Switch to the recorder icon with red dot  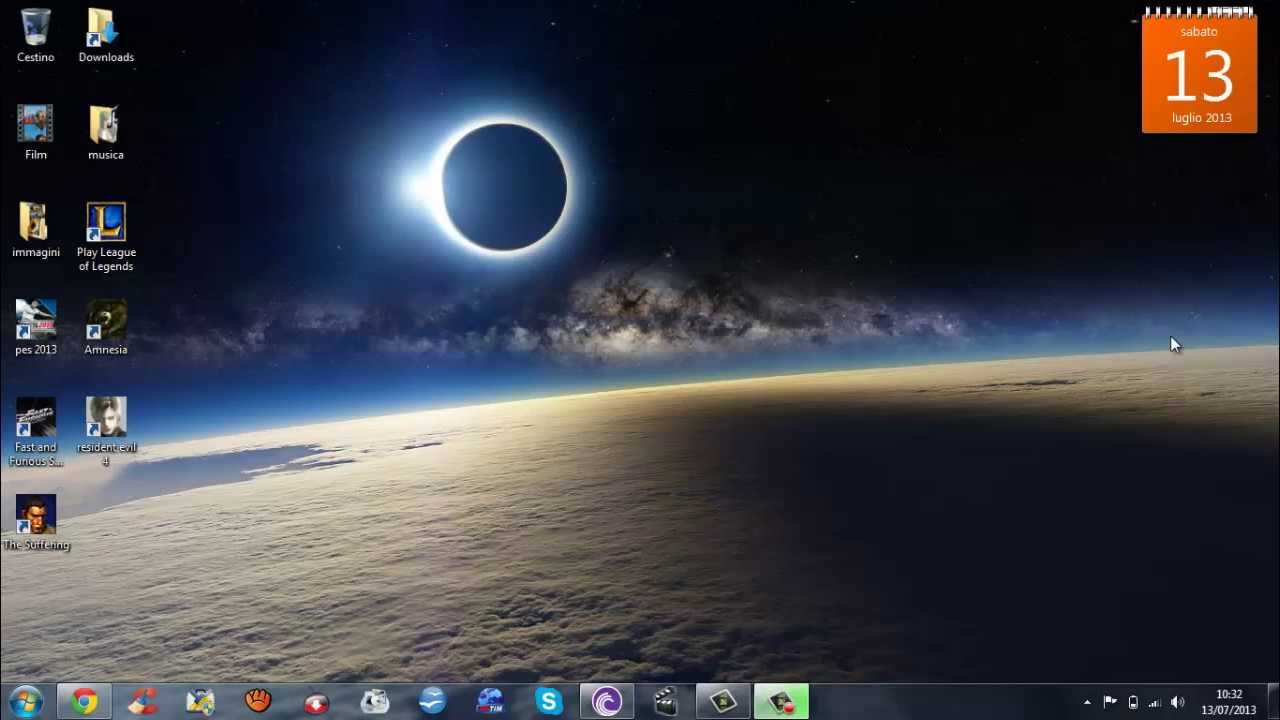(781, 702)
